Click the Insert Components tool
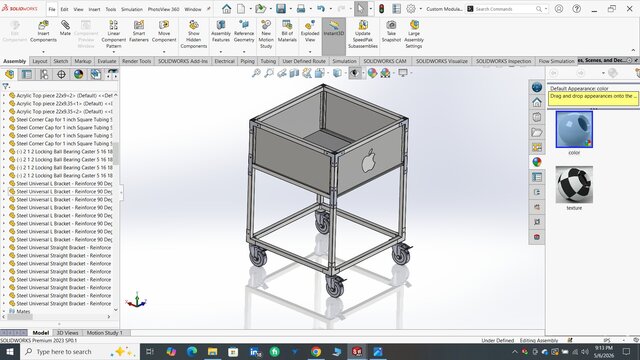 (x=43, y=31)
